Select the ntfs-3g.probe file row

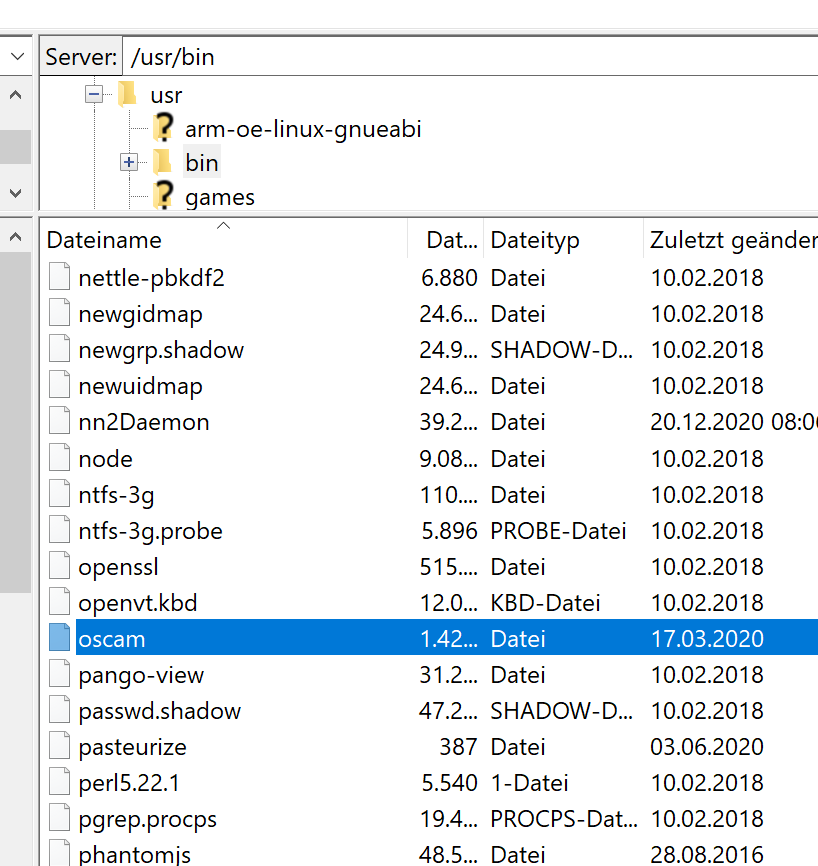(150, 531)
